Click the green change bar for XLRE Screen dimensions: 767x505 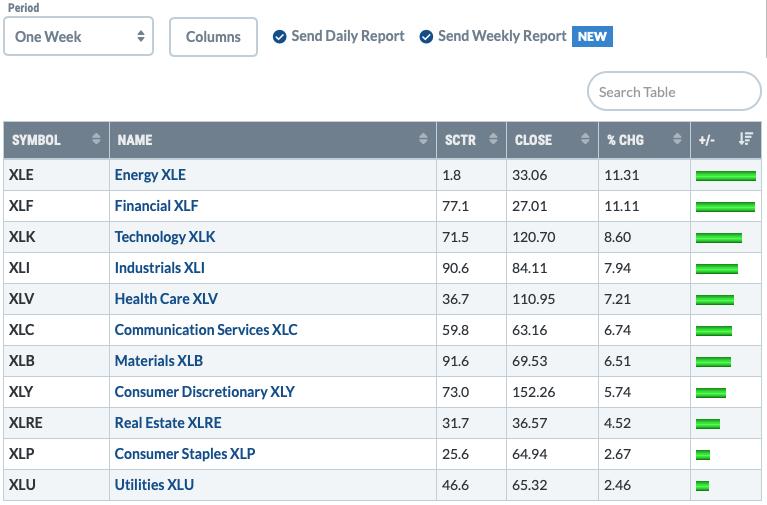(x=708, y=424)
